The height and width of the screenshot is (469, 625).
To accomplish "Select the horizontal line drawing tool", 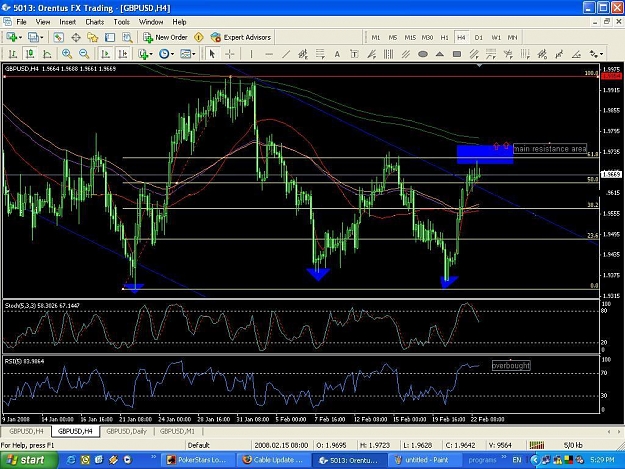I will click(x=269, y=54).
